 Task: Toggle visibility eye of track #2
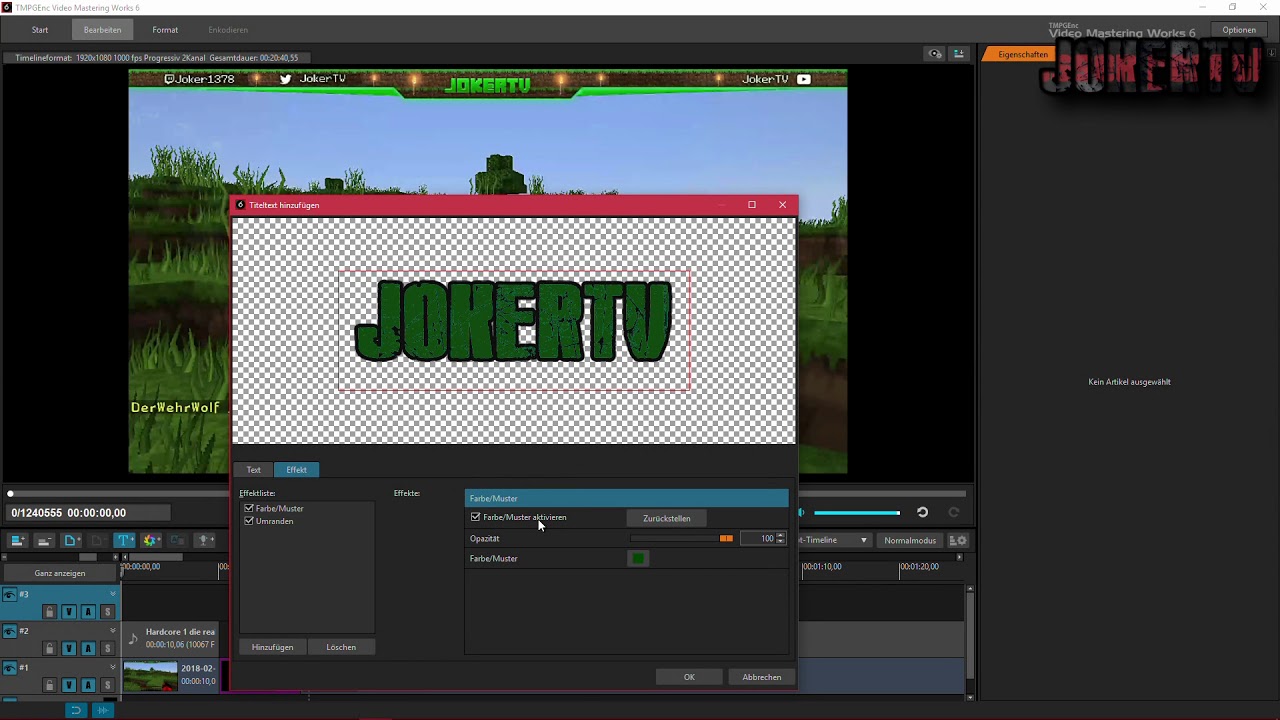[x=9, y=631]
